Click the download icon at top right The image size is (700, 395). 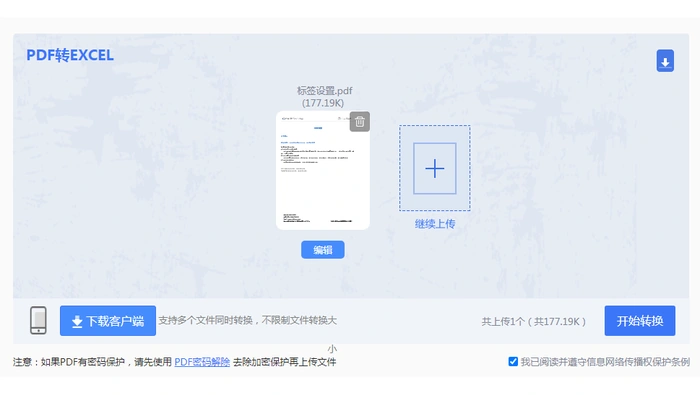[665, 61]
